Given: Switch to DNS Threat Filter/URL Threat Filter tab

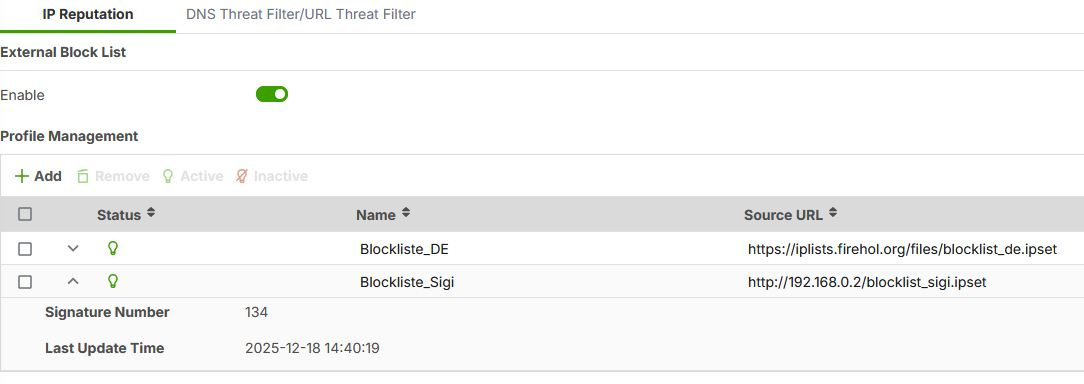Looking at the screenshot, I should click(301, 15).
